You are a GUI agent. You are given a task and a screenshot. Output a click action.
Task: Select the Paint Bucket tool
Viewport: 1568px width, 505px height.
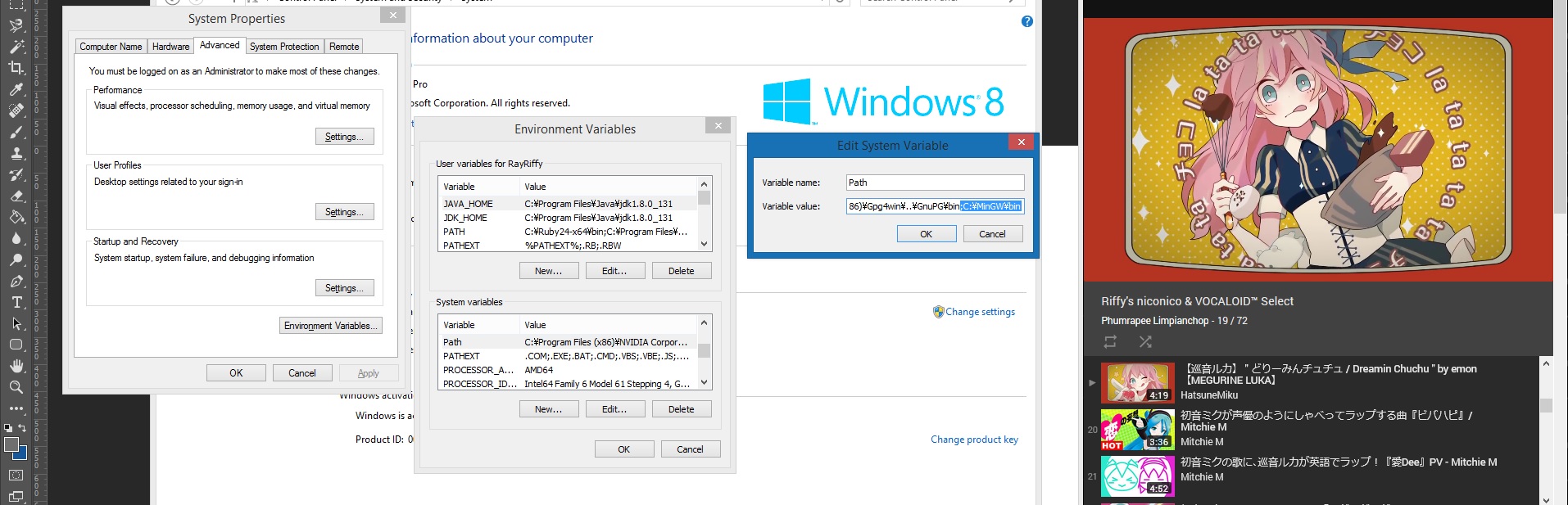(16, 217)
